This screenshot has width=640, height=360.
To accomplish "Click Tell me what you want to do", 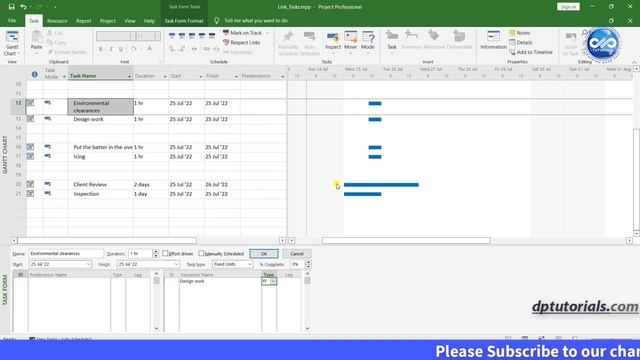I will pyautogui.click(x=256, y=20).
